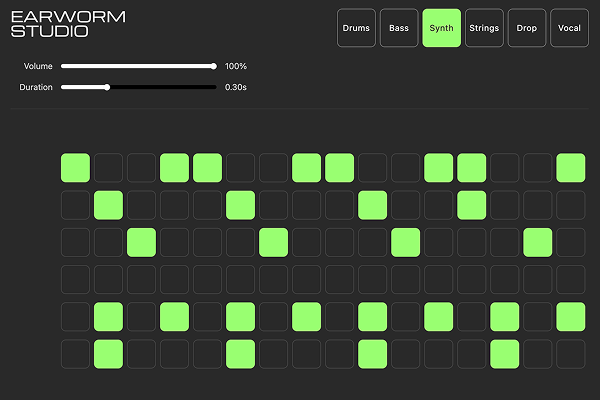Click the Duration slider handle

(x=107, y=87)
